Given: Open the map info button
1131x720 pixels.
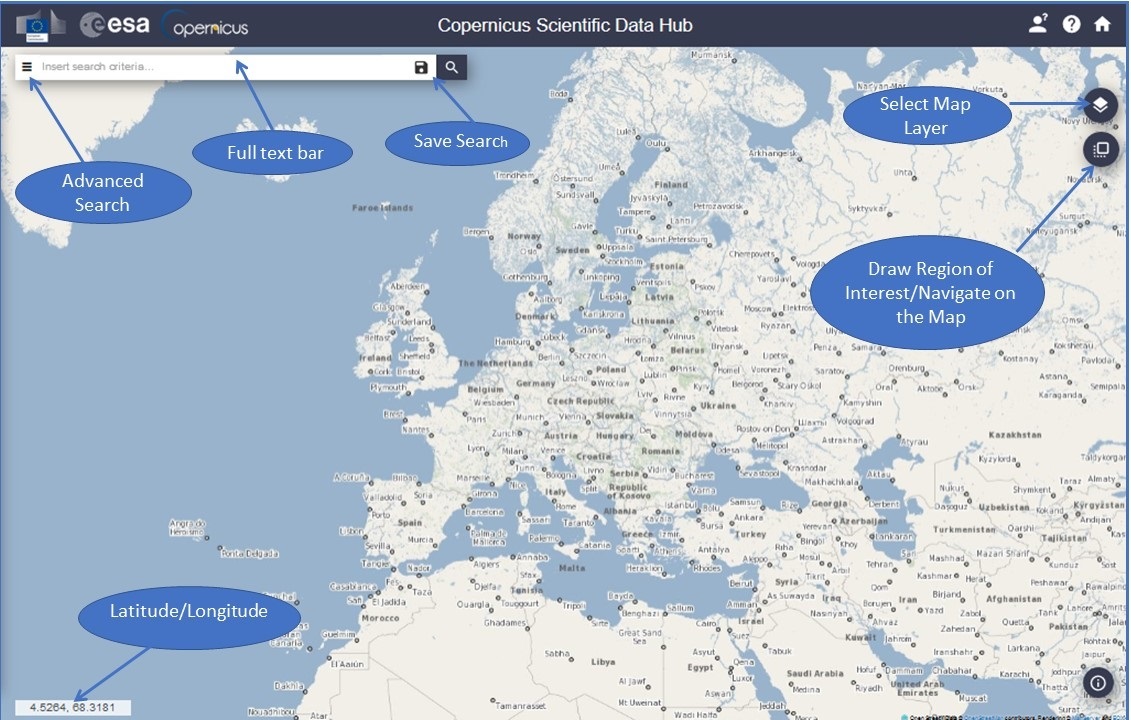Looking at the screenshot, I should [x=1098, y=683].
